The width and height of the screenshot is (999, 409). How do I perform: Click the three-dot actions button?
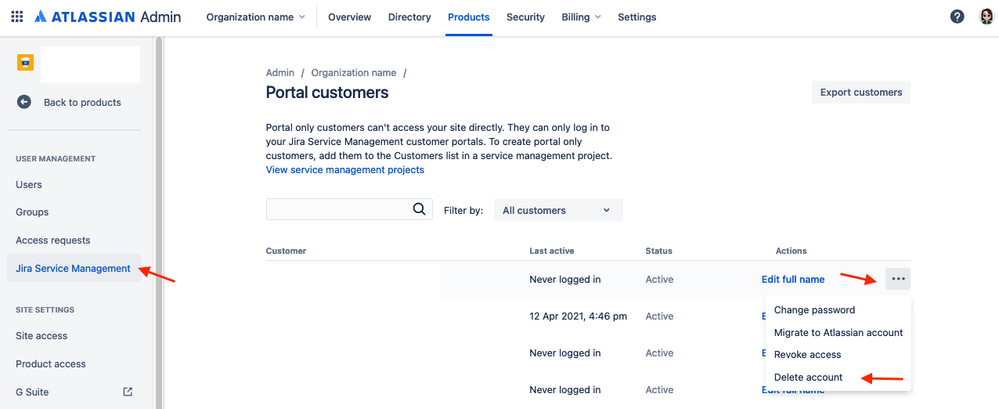898,279
